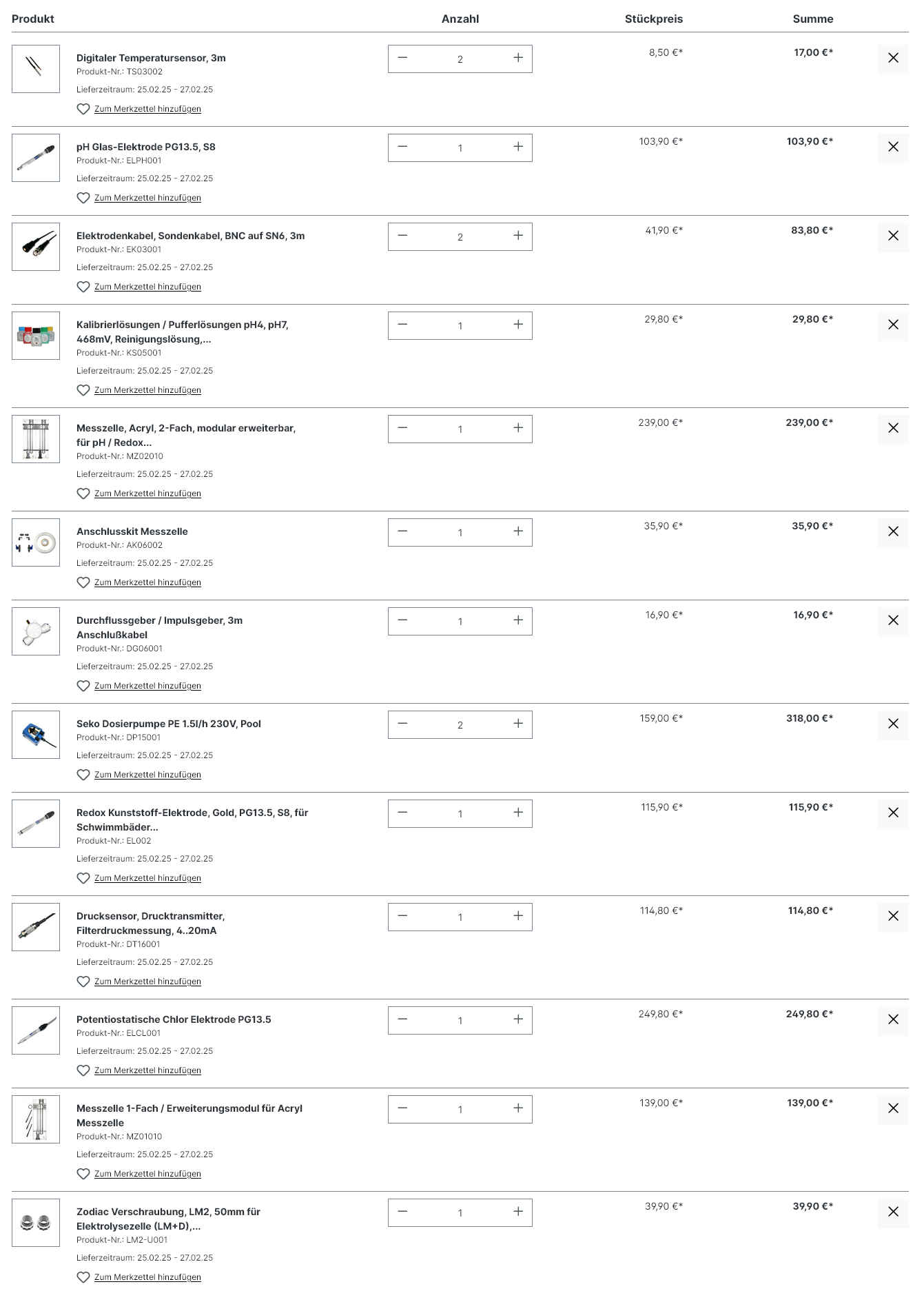Add Messzelle 1-Fach to Merkzettel link
This screenshot has height=1302, width=924.
click(147, 1174)
